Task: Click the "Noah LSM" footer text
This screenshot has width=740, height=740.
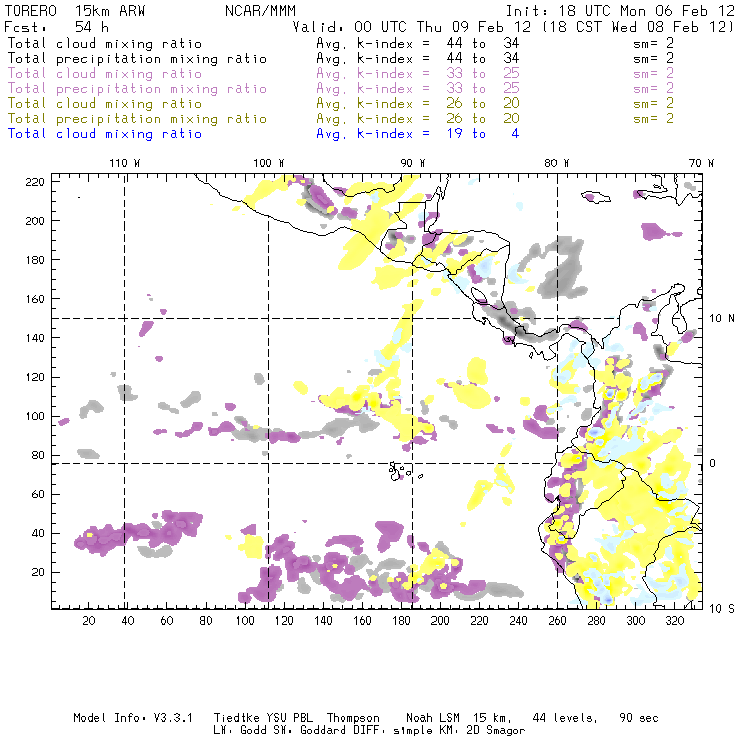Action: pyautogui.click(x=433, y=718)
